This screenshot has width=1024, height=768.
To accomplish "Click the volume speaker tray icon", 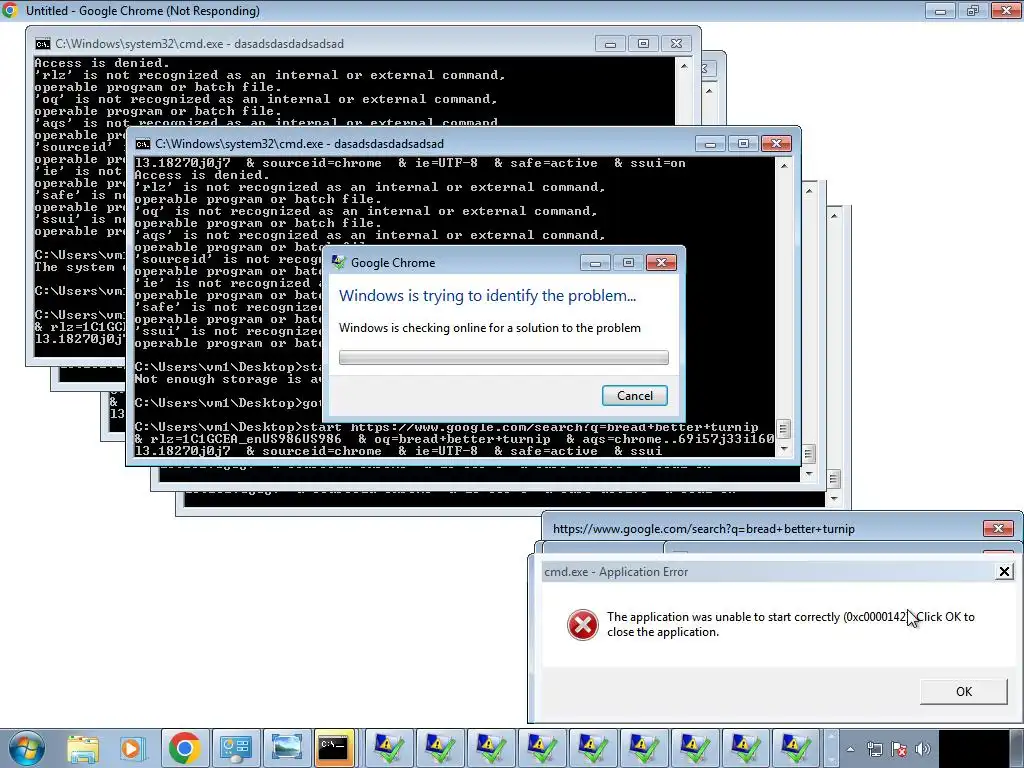I will point(923,749).
